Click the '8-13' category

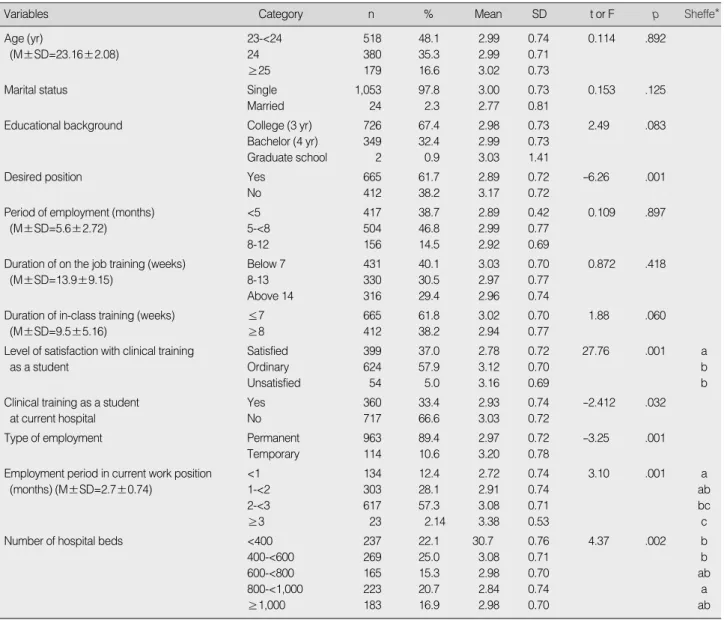click(258, 280)
